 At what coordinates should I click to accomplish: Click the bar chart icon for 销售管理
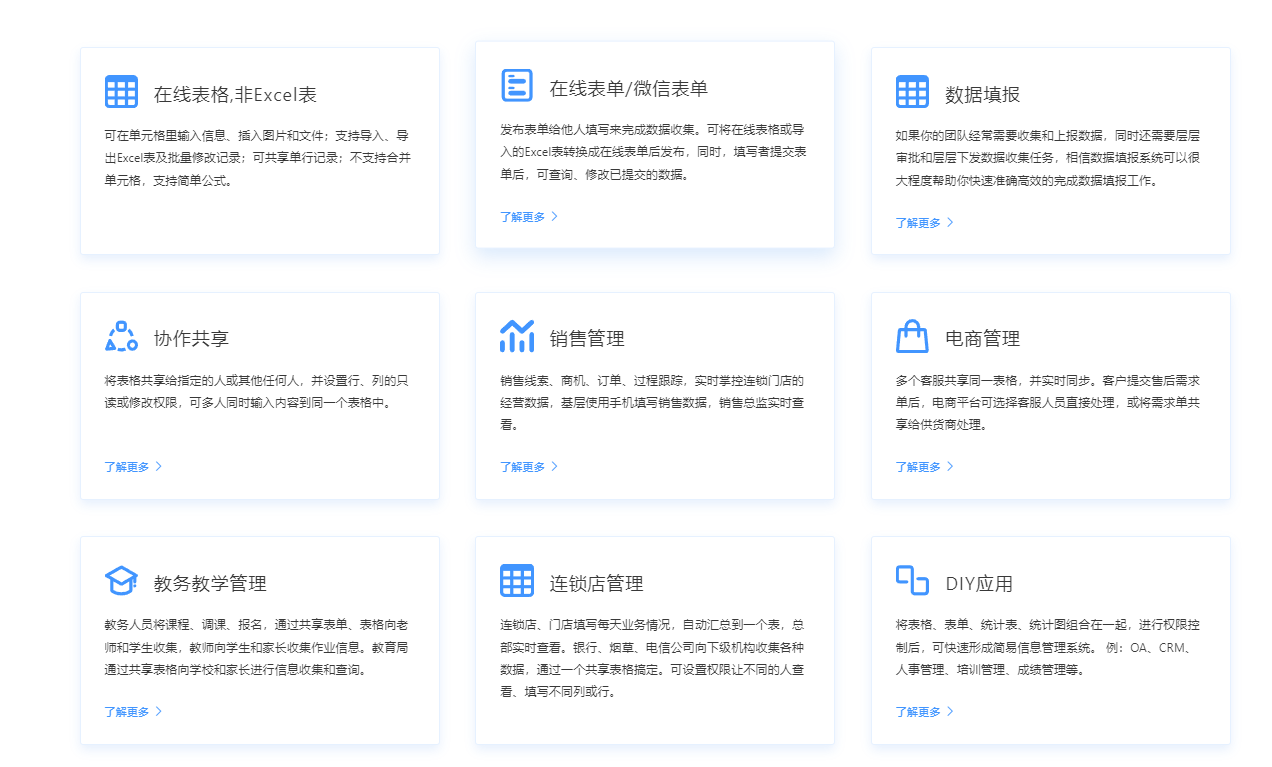pyautogui.click(x=516, y=336)
